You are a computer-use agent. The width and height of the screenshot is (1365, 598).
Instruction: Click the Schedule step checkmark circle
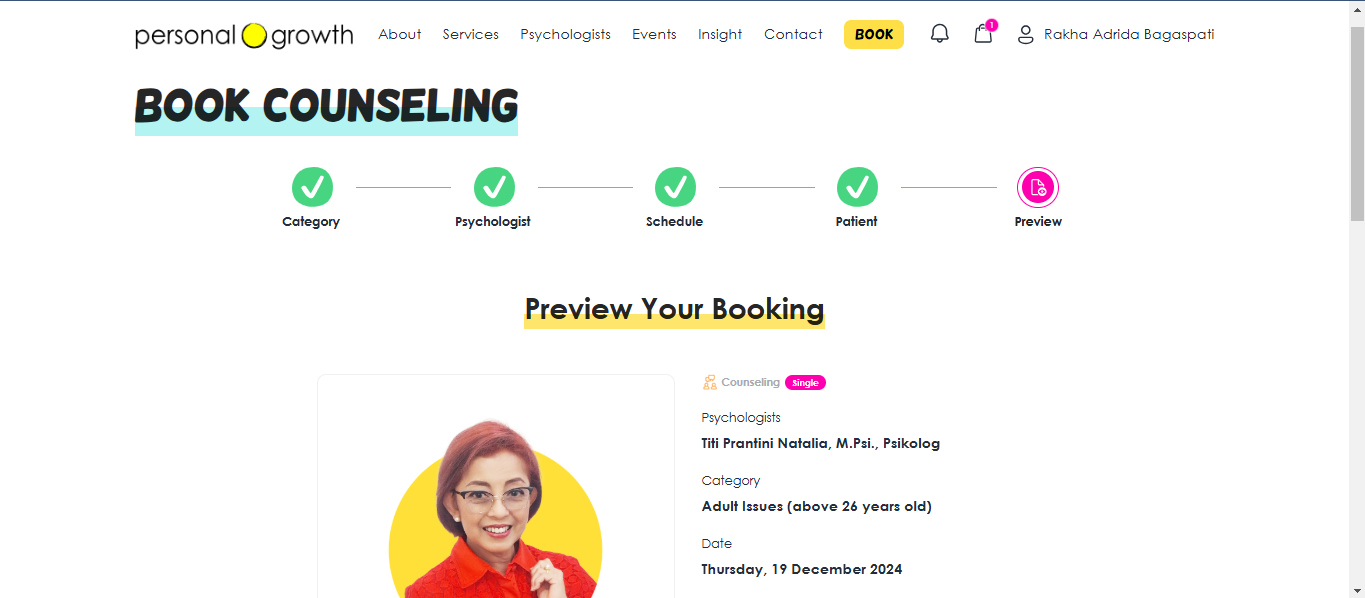(x=675, y=187)
